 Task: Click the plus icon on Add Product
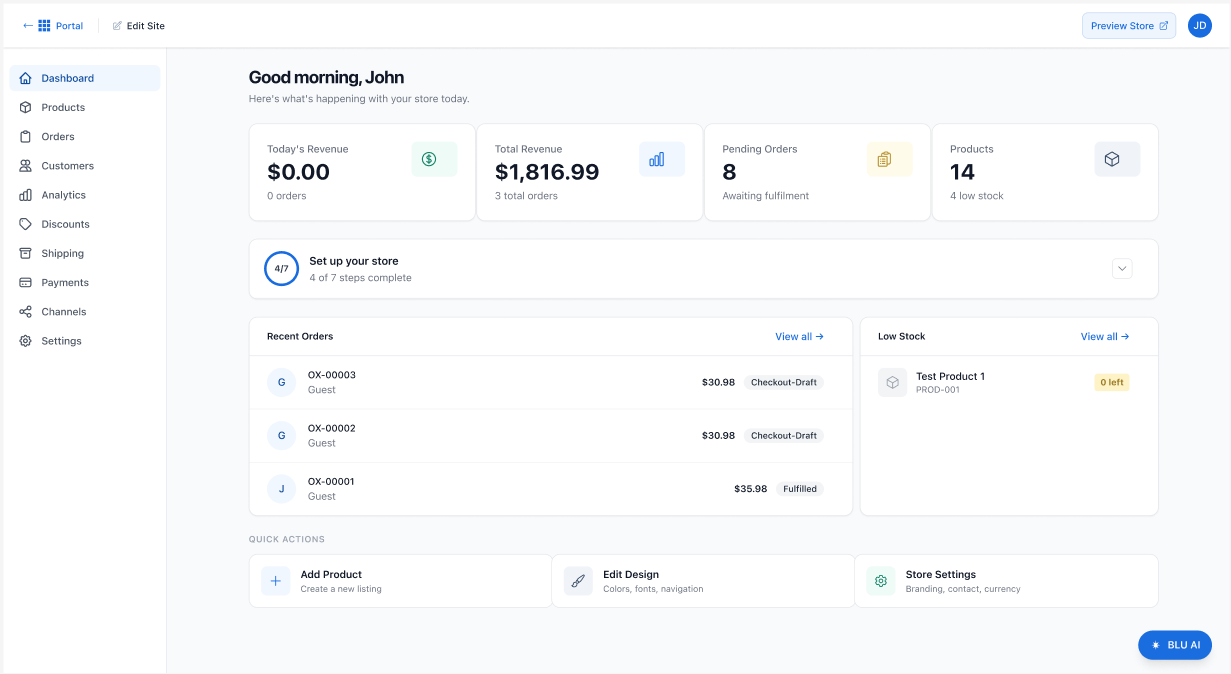276,581
